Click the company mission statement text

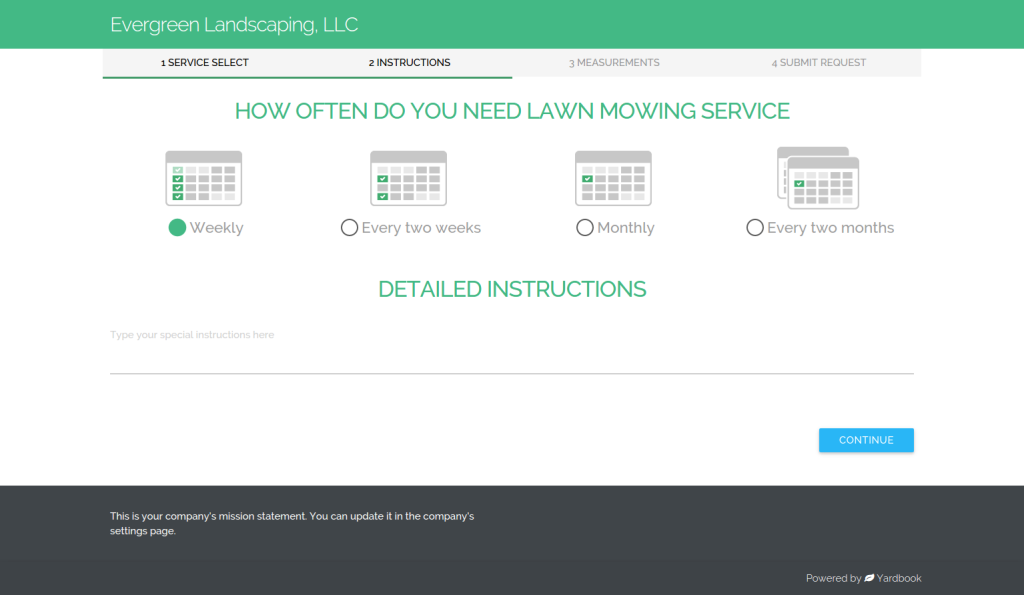pos(292,523)
